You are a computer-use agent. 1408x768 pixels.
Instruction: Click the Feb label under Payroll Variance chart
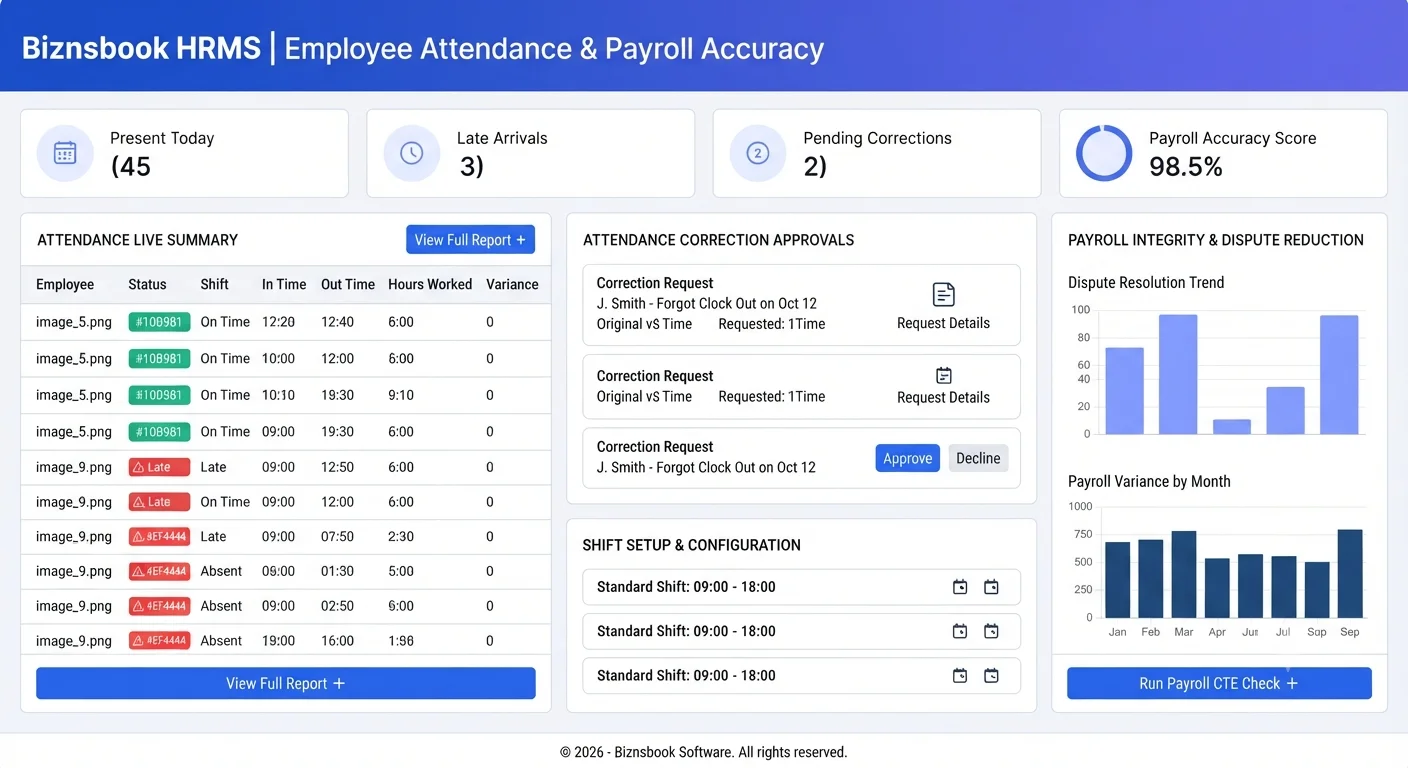tap(1151, 632)
